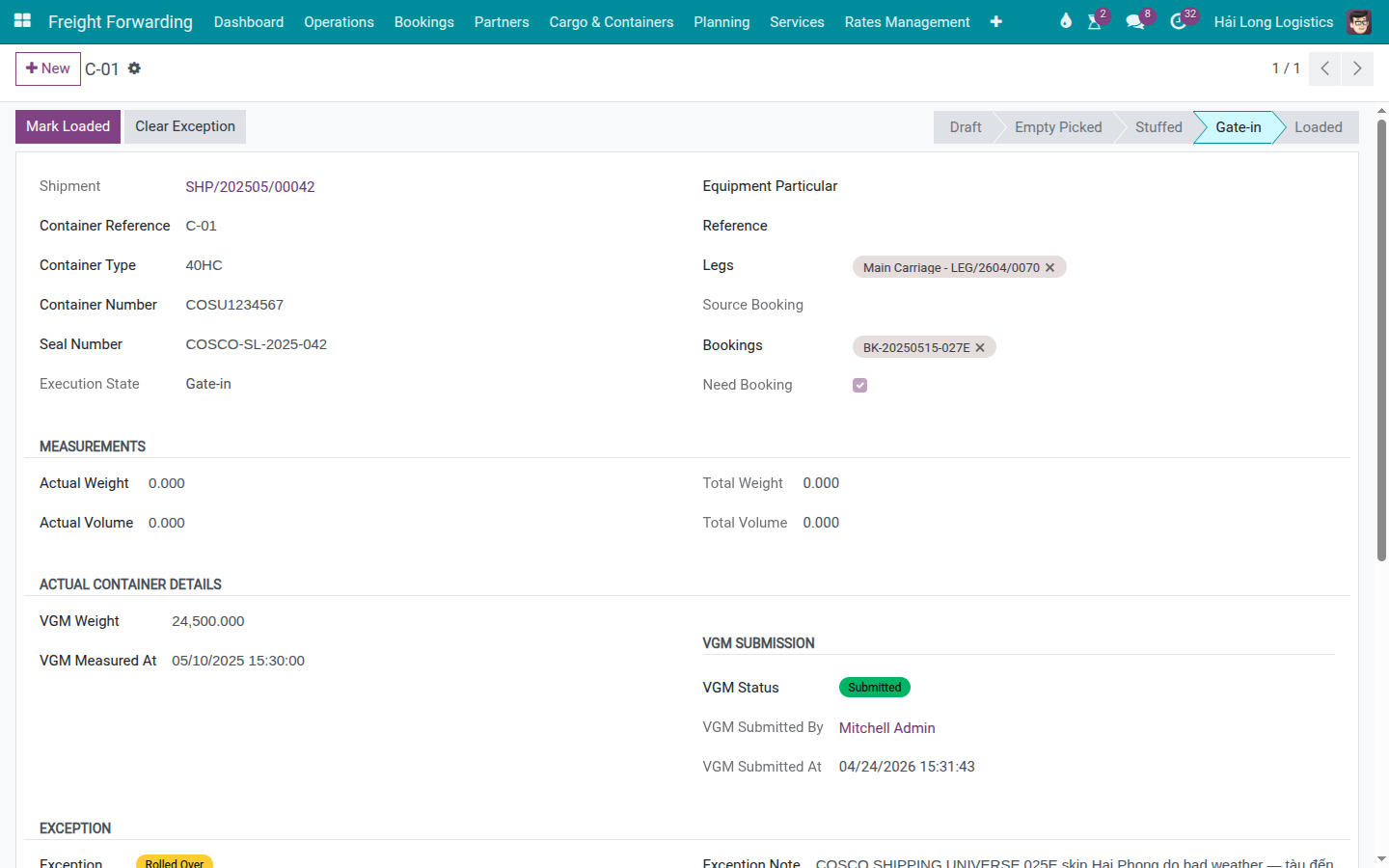Open the Cargo & Containers menu

click(x=612, y=21)
